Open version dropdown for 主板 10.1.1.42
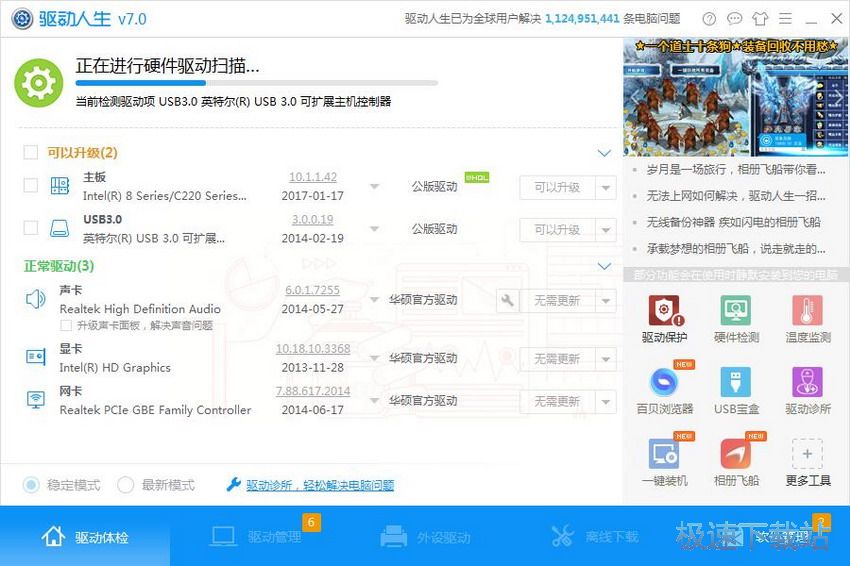850x566 pixels. 374,186
